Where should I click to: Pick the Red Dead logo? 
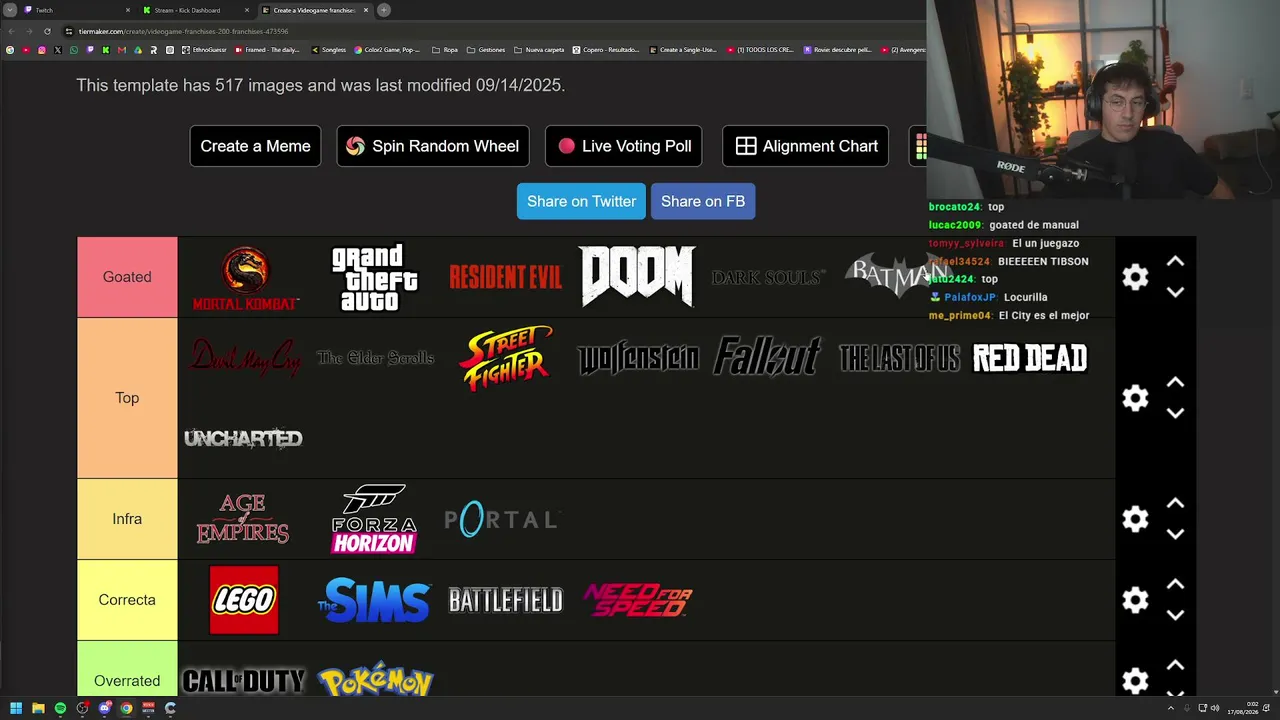[1030, 358]
